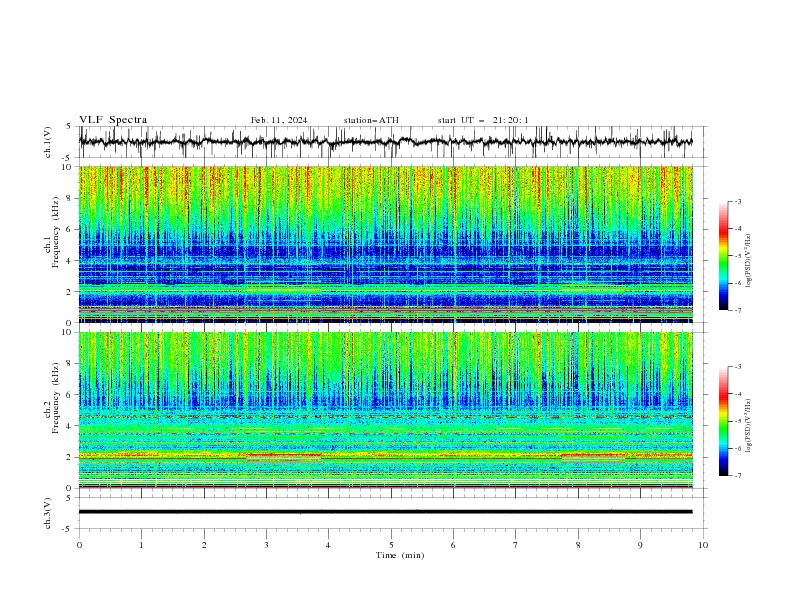Click the ch.1 voltage waveform trace
Viewport: 792px width, 612px height.
[x=385, y=142]
